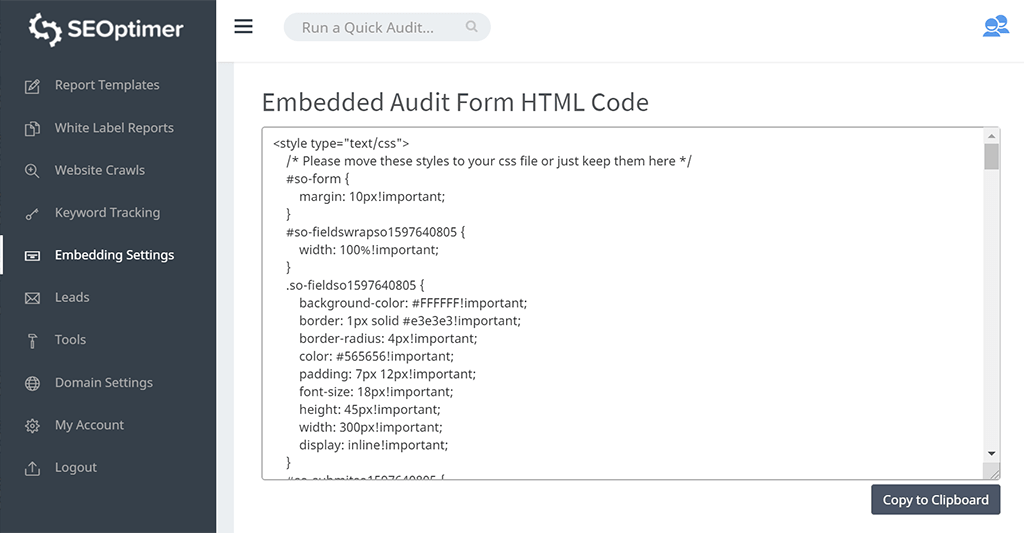Click the Website Crawls magnifier icon
The image size is (1024, 533).
(x=33, y=171)
